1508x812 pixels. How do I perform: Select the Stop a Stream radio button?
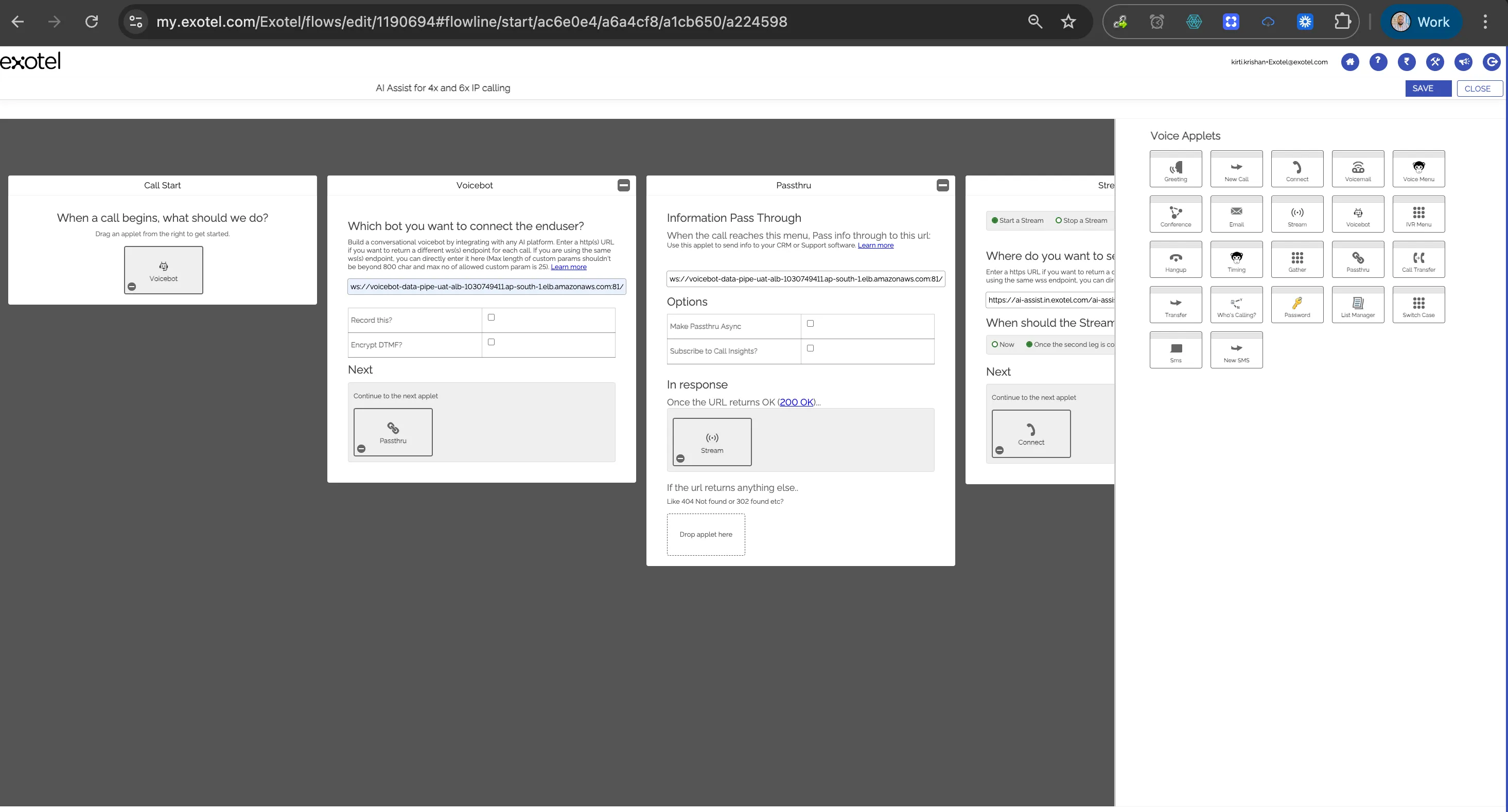click(x=1058, y=221)
